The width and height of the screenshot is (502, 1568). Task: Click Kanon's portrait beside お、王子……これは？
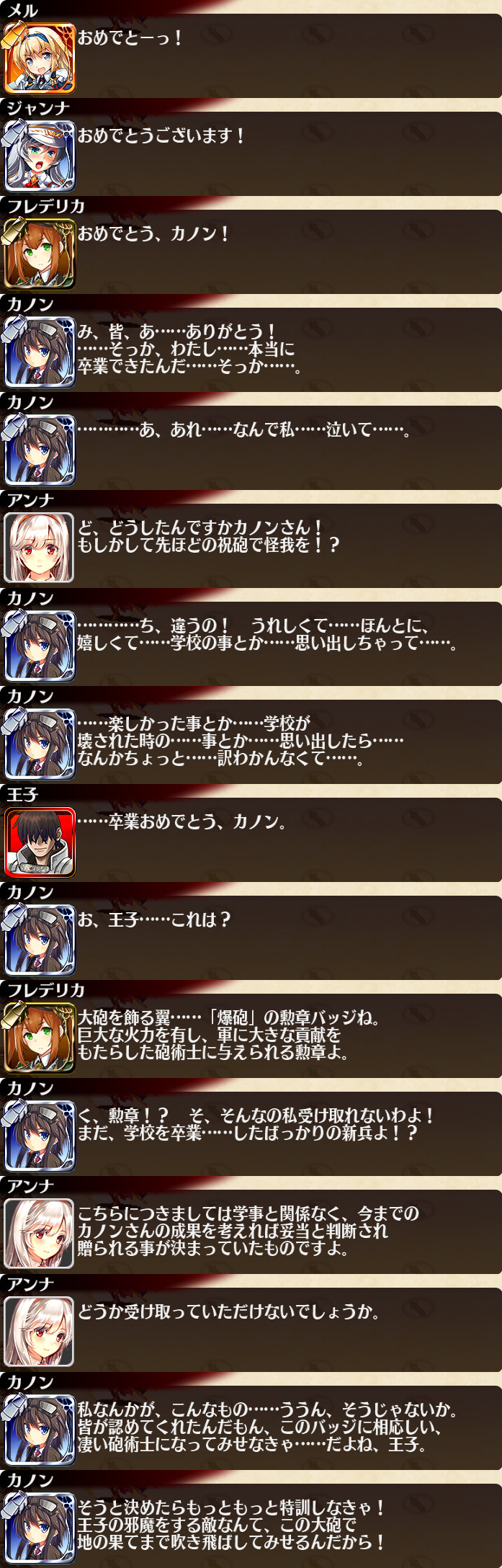pyautogui.click(x=40, y=940)
